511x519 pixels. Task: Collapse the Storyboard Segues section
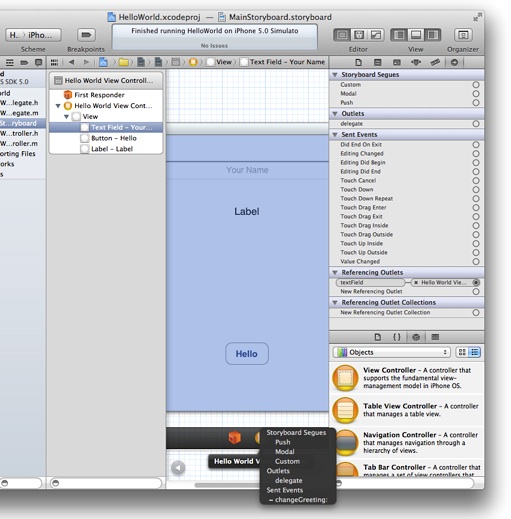click(x=335, y=75)
